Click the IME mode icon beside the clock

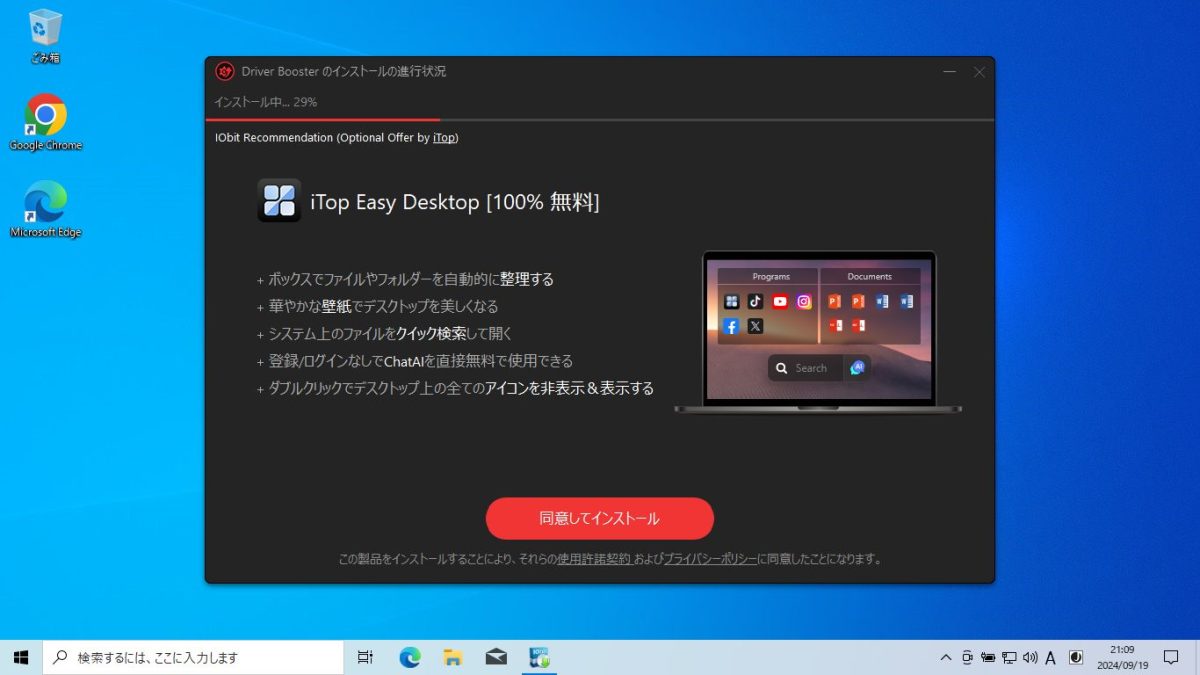[x=1076, y=658]
